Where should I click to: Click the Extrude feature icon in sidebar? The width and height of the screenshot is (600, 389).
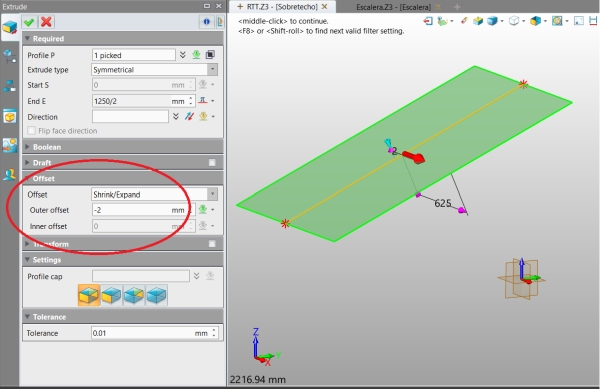tap(10, 28)
